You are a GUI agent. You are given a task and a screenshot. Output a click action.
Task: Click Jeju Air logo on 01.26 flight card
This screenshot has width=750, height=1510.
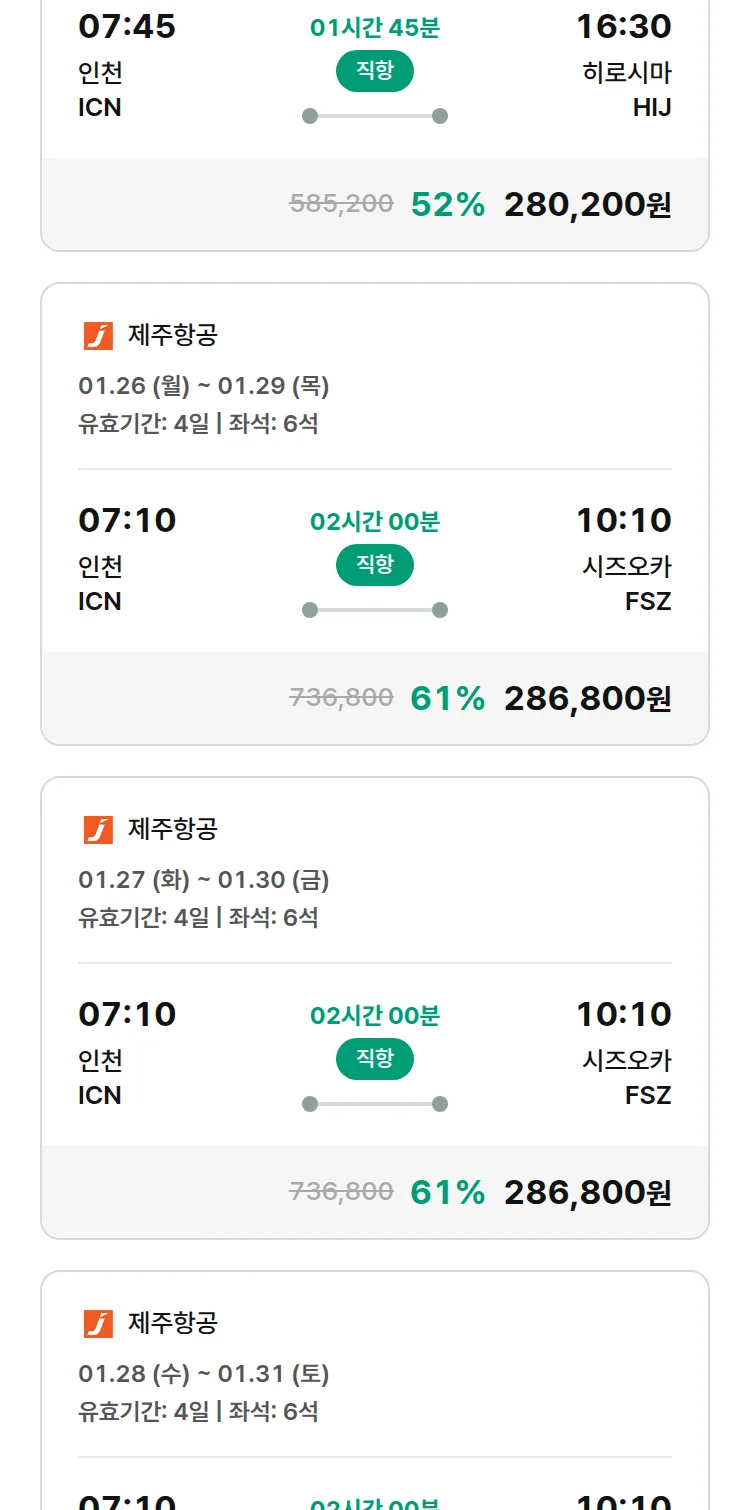tap(98, 336)
